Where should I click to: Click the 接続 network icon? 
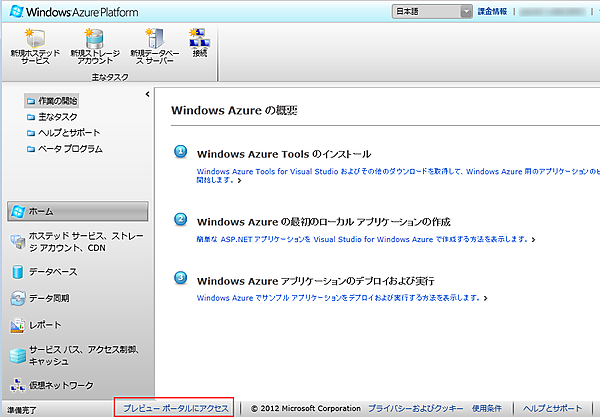coord(199,38)
